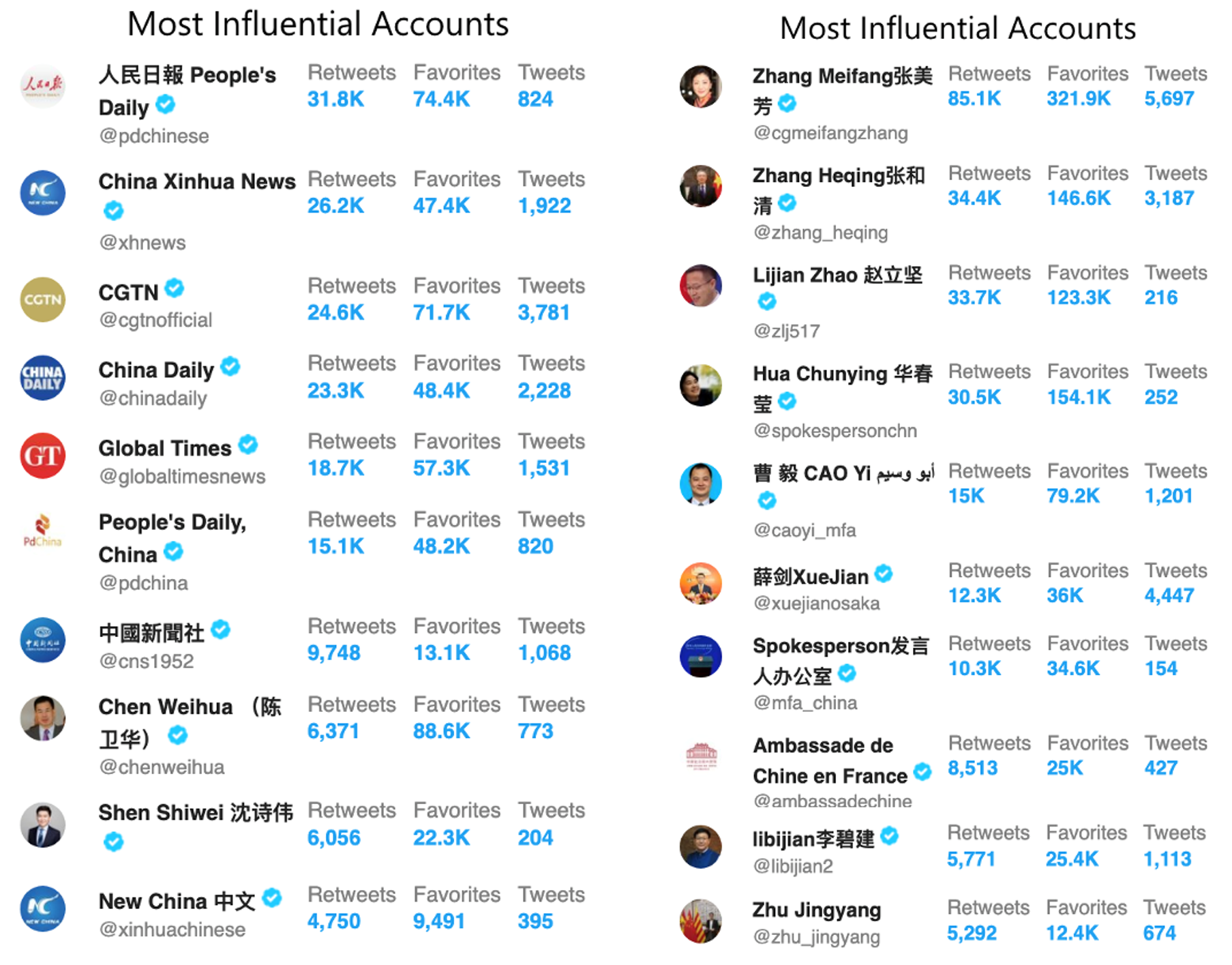Open China Xinhua News avatar icon
1232x965 pixels.
click(43, 192)
